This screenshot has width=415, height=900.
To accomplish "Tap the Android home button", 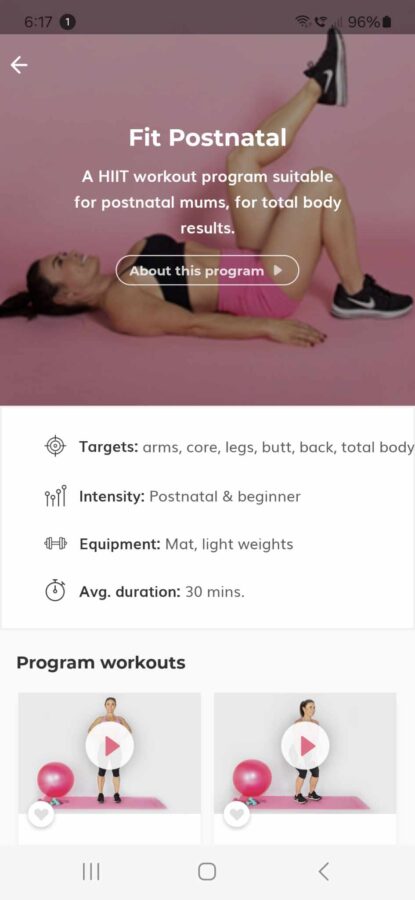I will (x=207, y=872).
